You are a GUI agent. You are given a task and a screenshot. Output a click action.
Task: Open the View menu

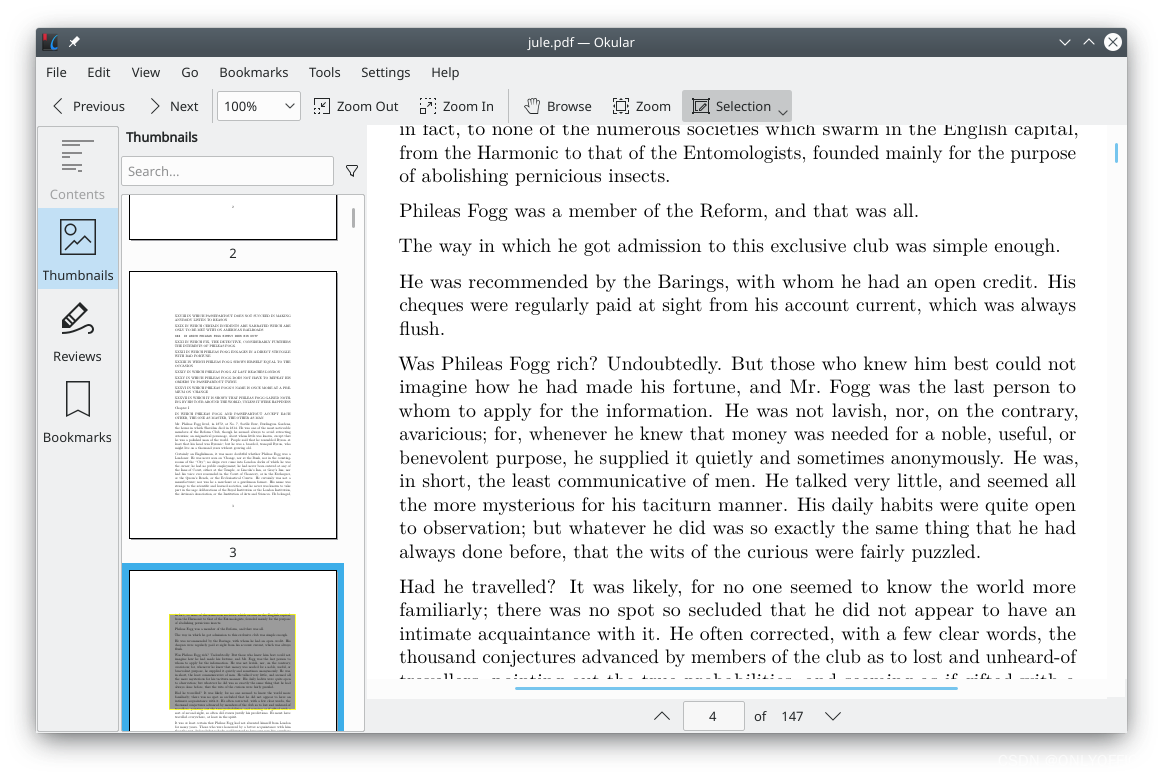(x=145, y=73)
